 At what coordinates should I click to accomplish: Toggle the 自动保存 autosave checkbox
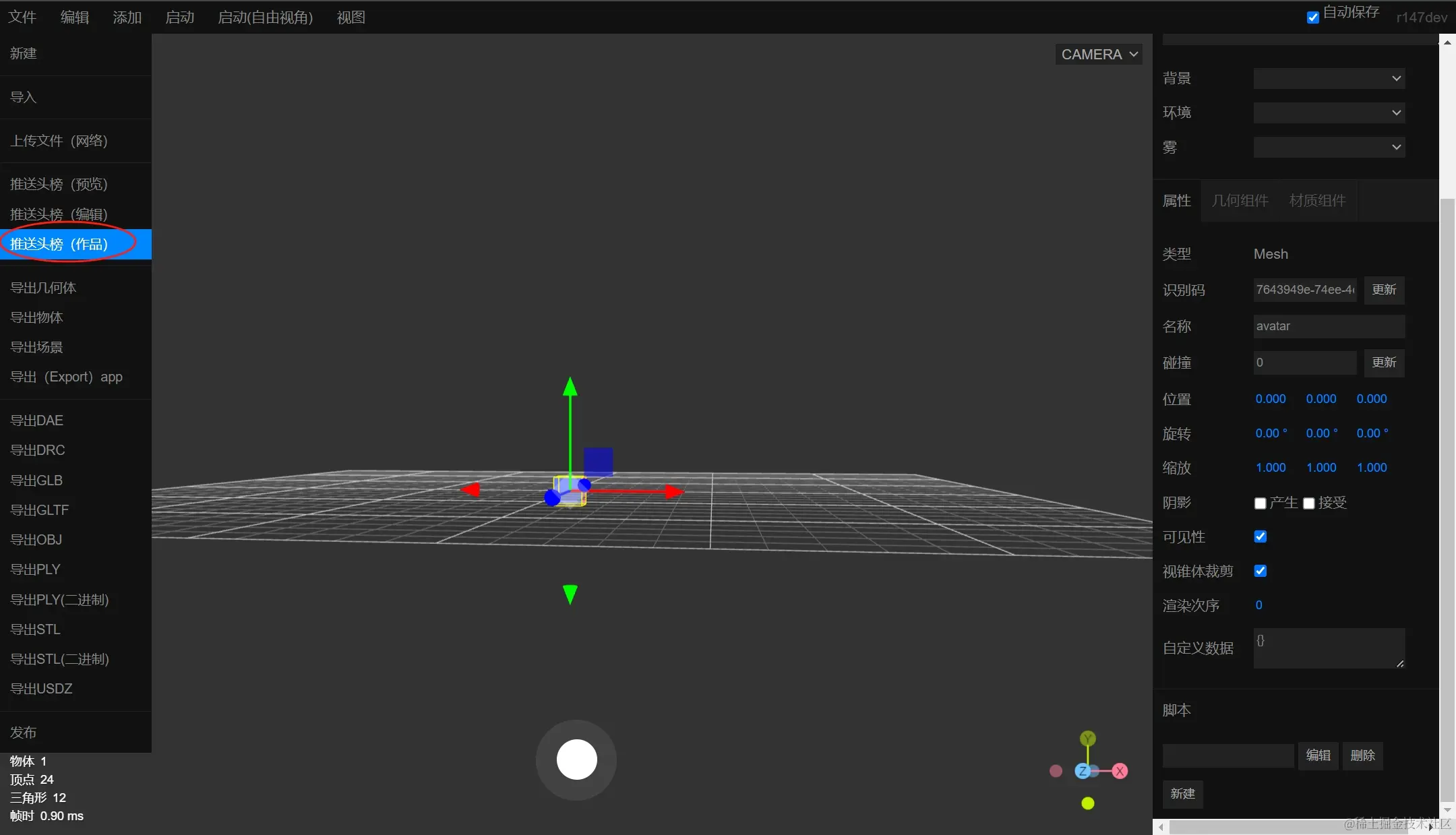pos(1312,18)
